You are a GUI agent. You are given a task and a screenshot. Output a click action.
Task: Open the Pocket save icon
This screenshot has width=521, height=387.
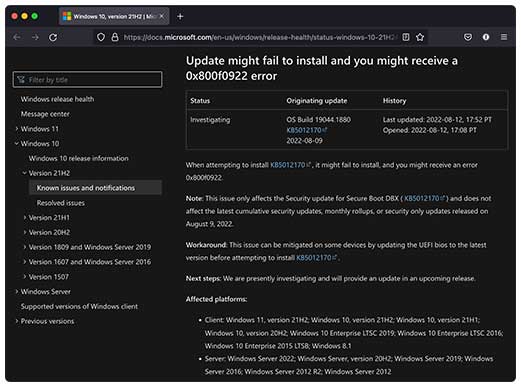pyautogui.click(x=468, y=37)
